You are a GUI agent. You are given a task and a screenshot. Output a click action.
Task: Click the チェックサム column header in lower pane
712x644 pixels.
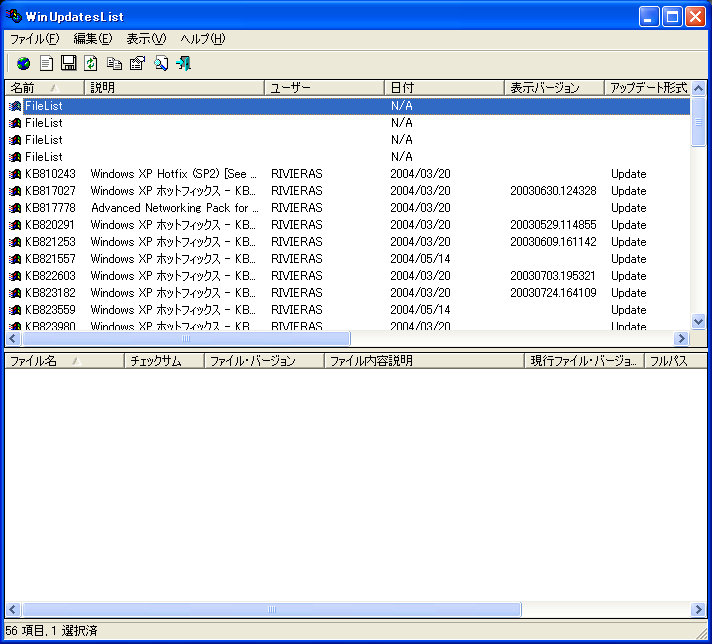(164, 361)
